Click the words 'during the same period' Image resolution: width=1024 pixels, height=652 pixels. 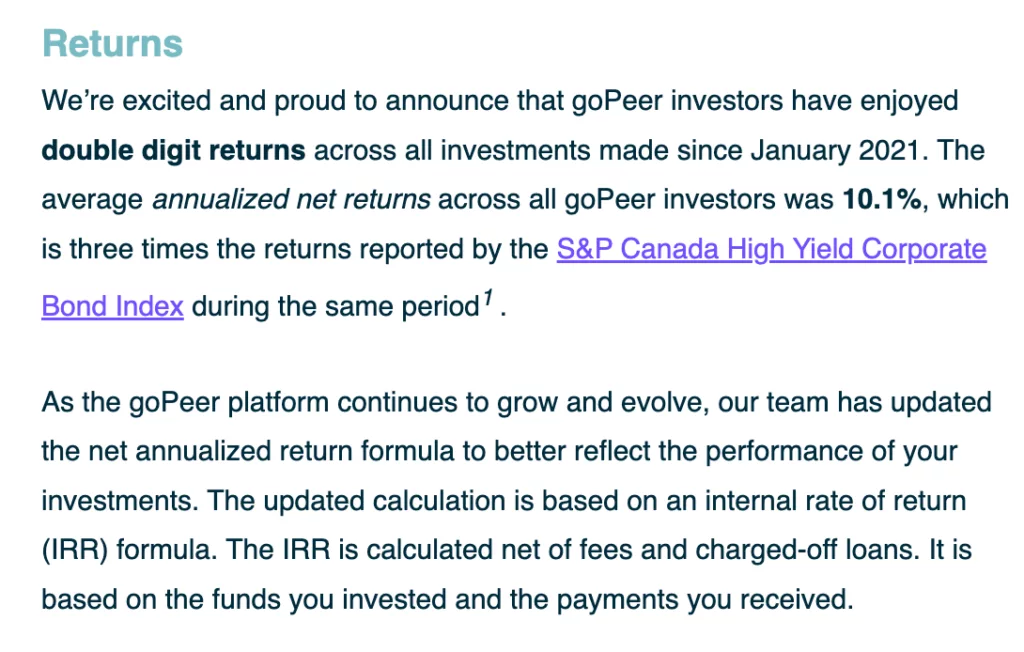click(336, 306)
